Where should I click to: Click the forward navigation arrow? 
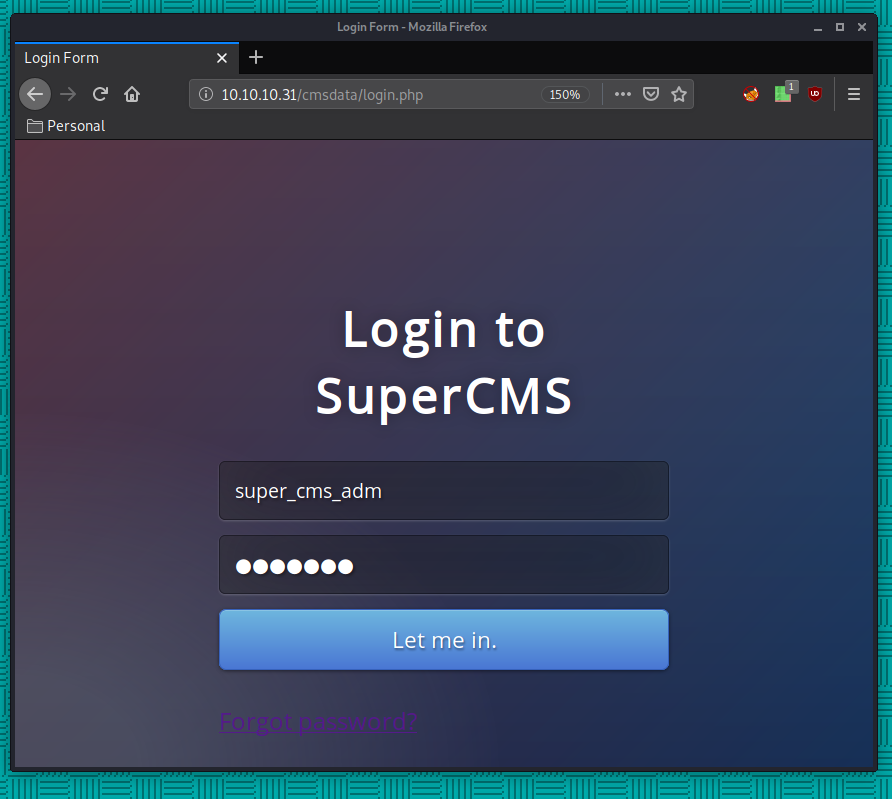68,94
